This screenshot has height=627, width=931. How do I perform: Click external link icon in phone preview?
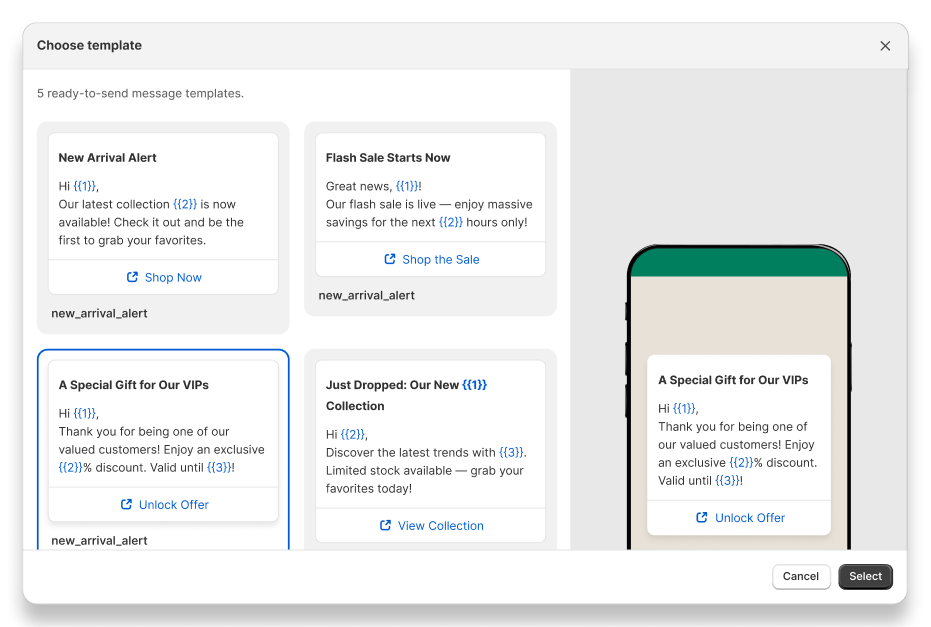tap(702, 518)
